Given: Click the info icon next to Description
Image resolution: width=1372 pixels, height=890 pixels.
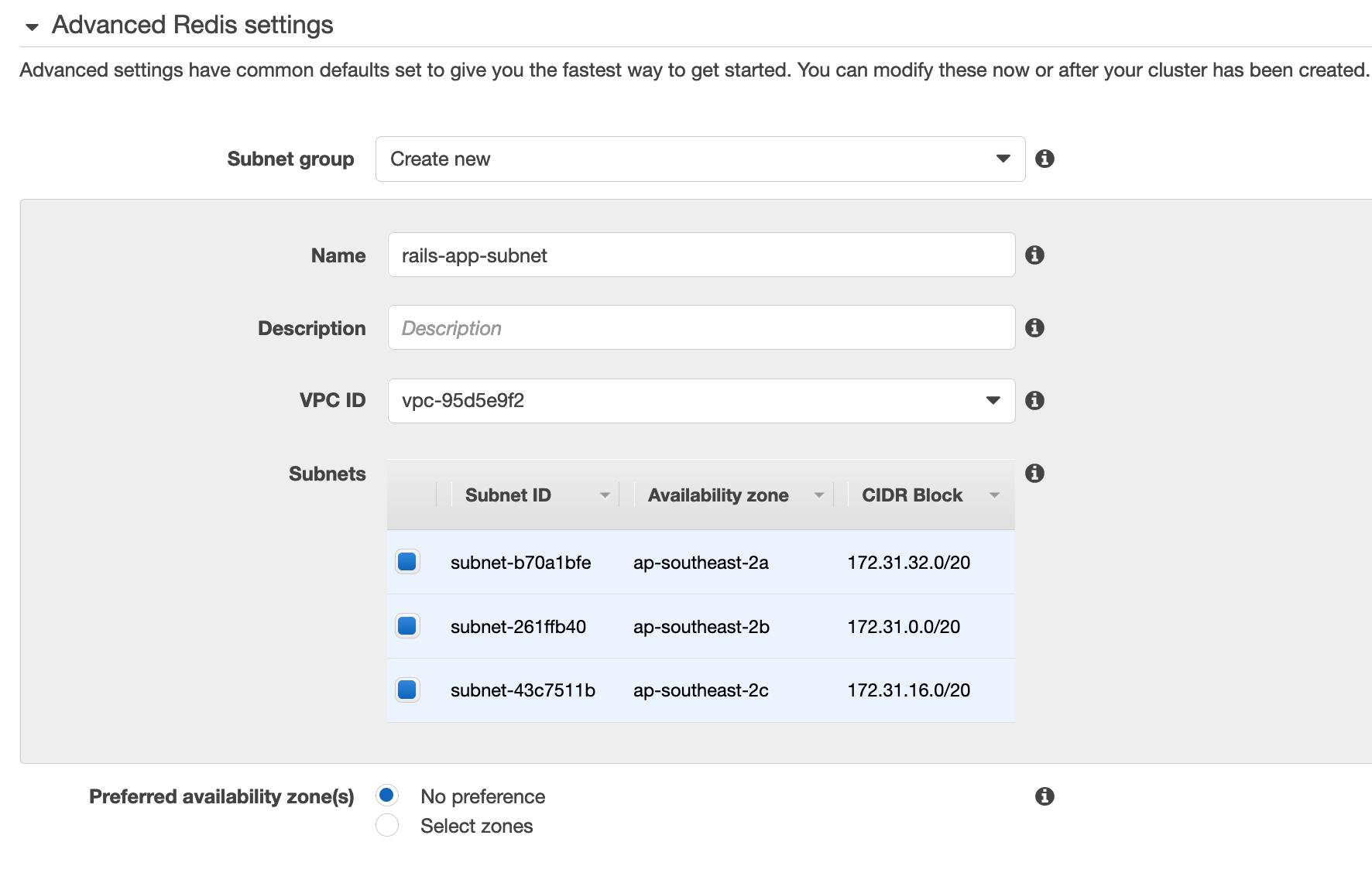Looking at the screenshot, I should coord(1034,327).
